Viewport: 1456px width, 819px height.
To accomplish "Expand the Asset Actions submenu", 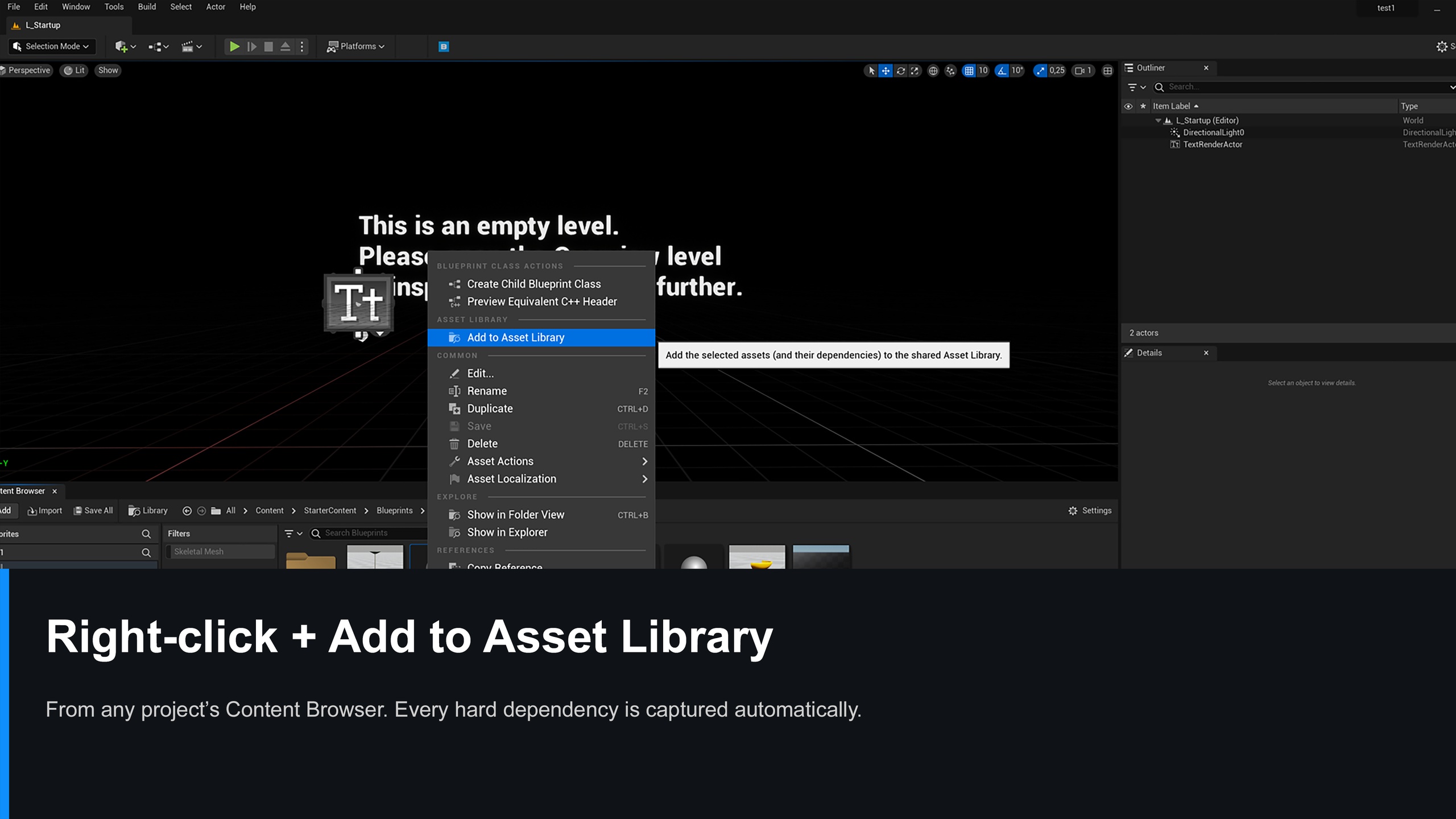I will tap(541, 461).
